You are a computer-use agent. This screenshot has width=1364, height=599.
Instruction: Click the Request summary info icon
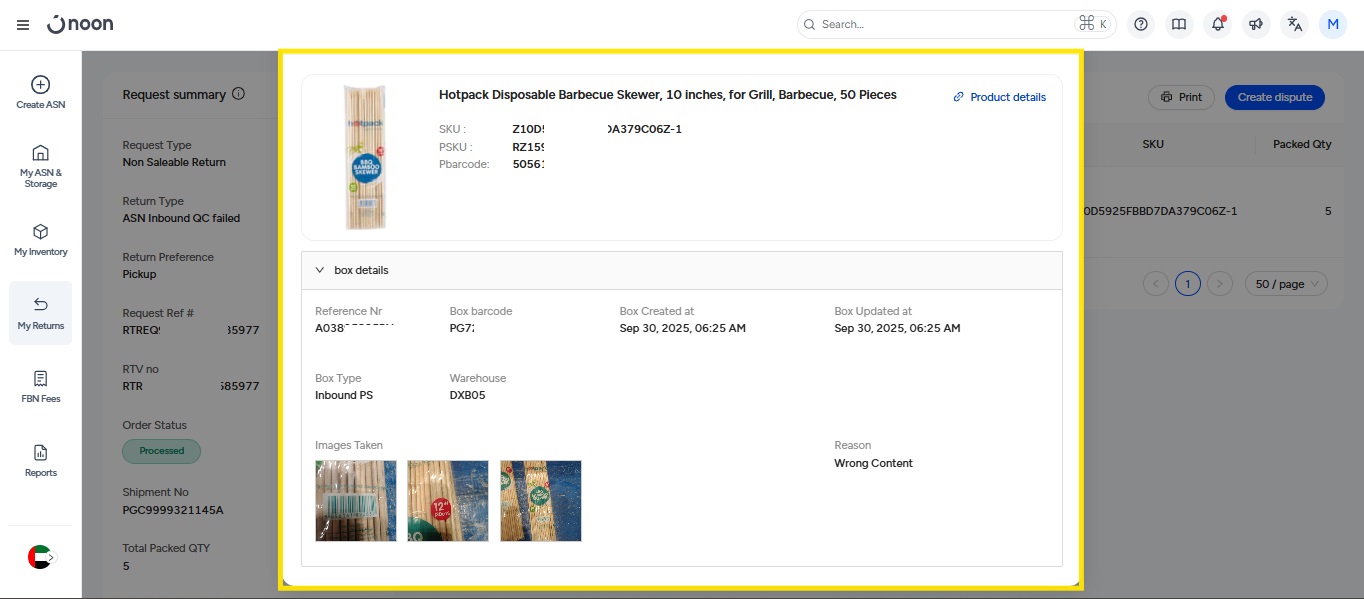[238, 94]
